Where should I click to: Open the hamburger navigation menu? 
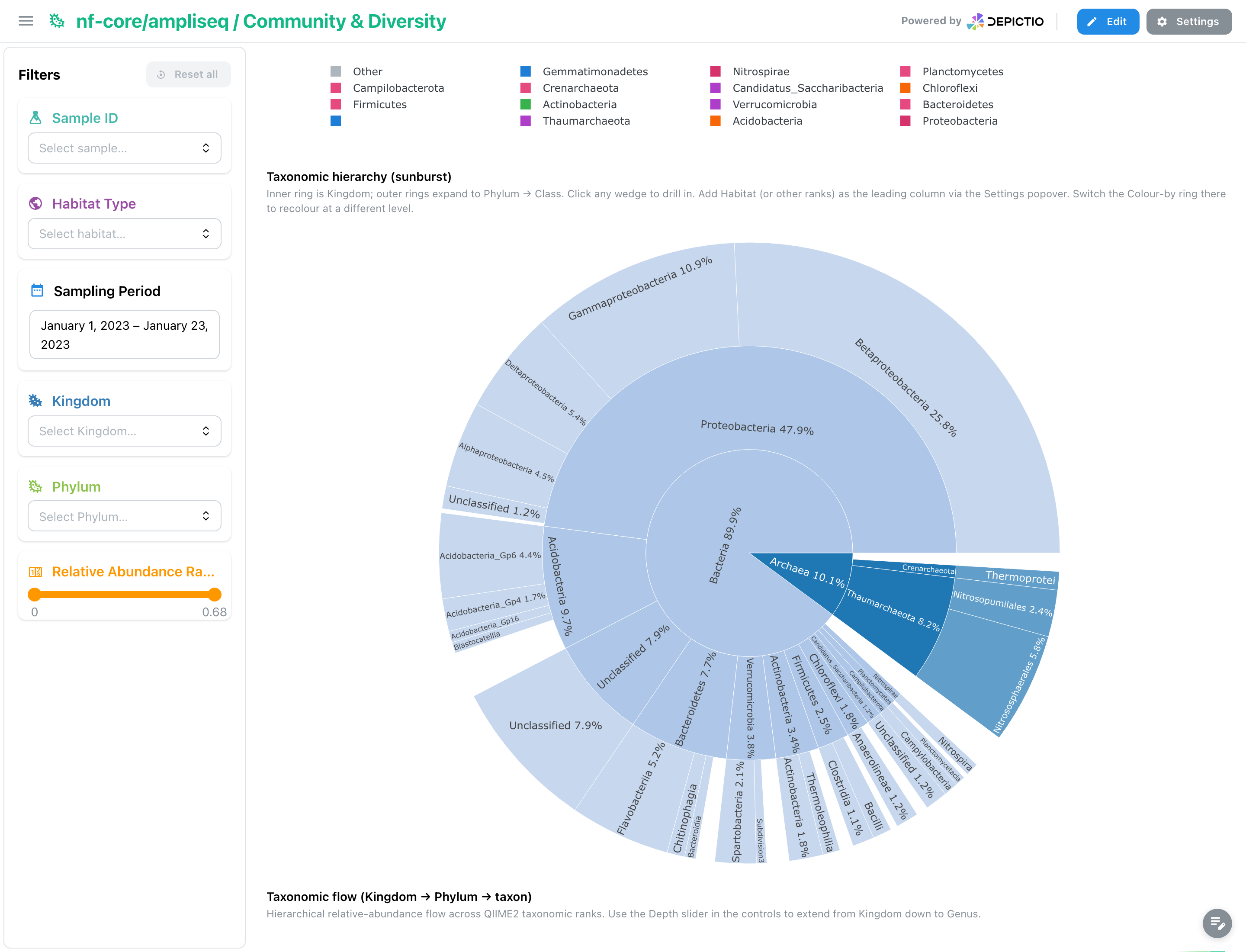26,22
